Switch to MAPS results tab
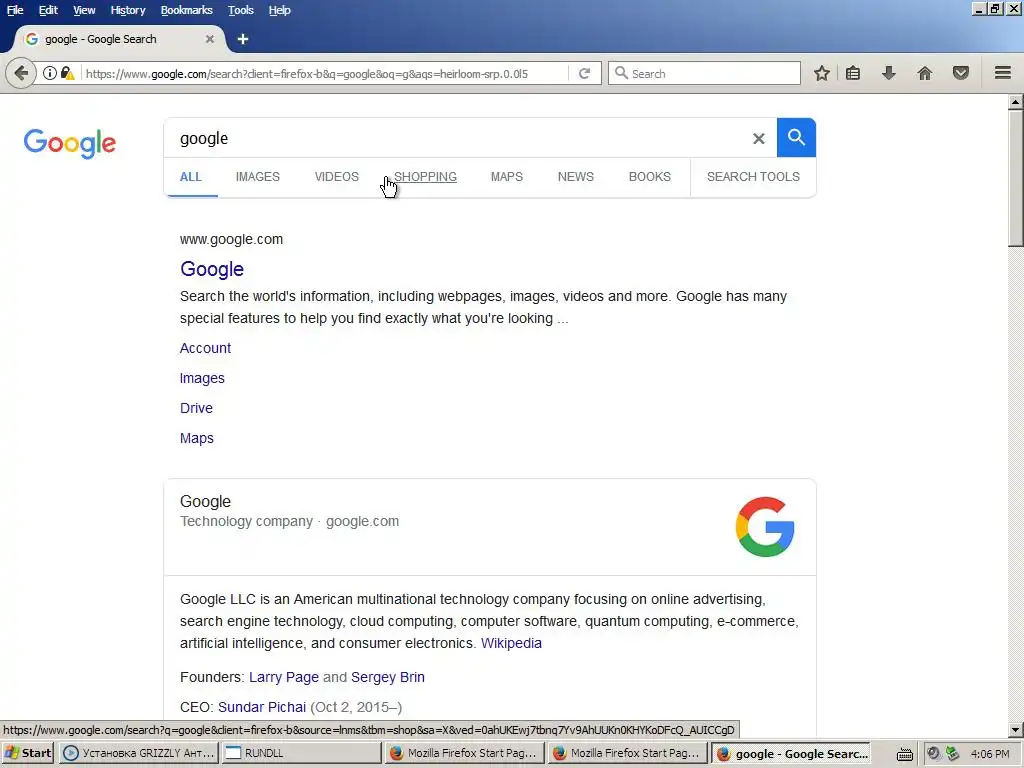 click(507, 177)
